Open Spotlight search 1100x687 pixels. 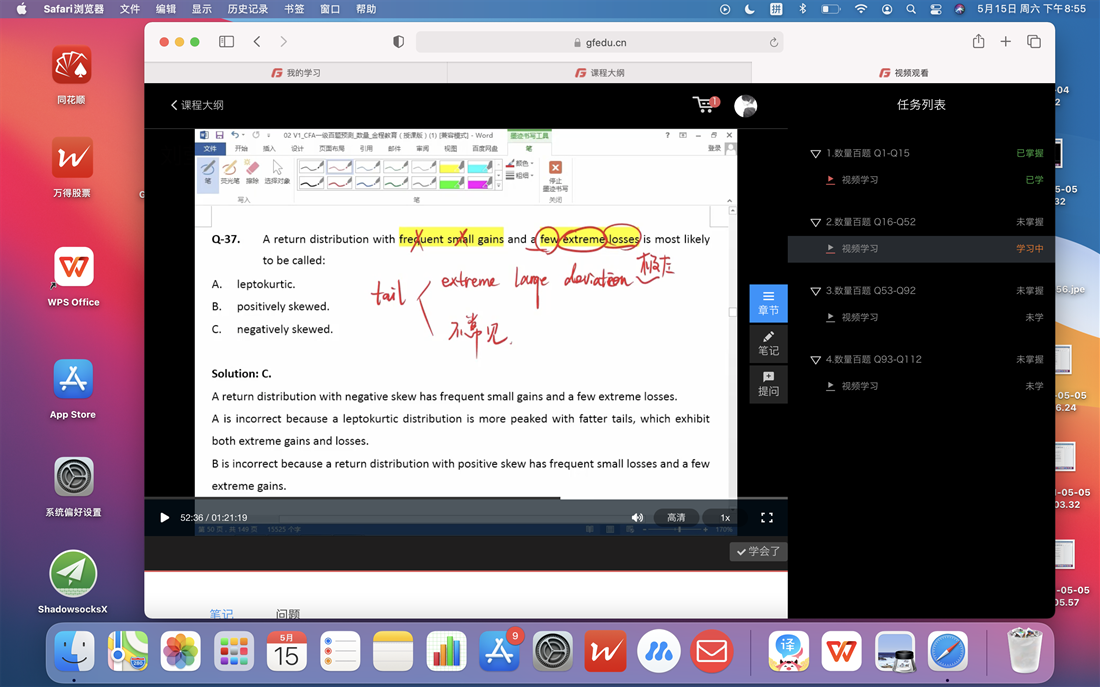tap(911, 9)
